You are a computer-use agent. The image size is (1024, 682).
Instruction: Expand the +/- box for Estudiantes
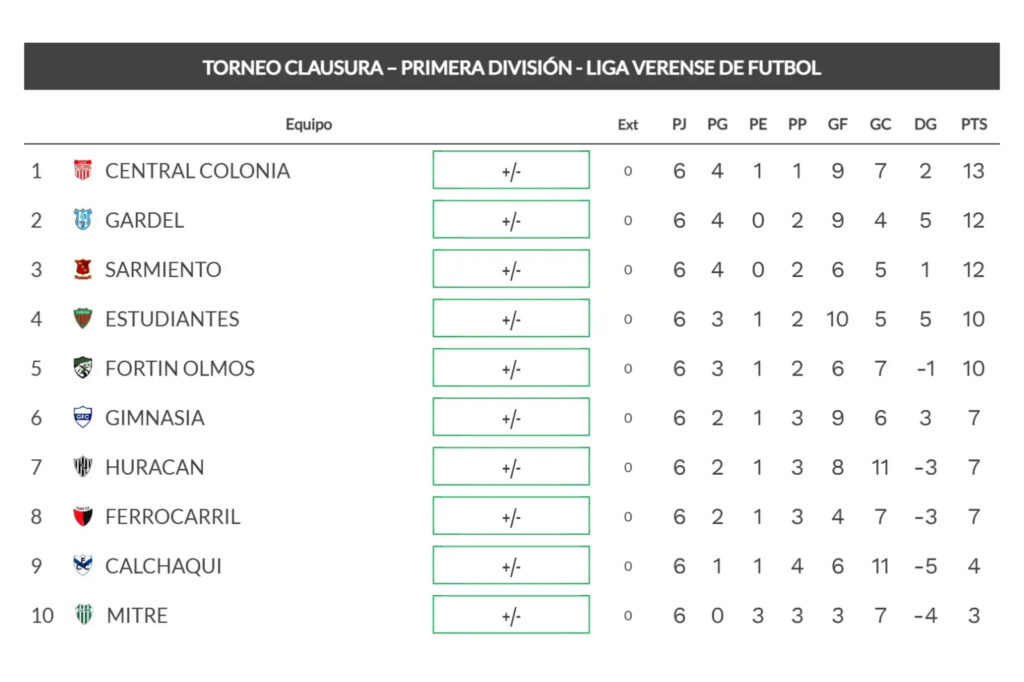point(511,319)
